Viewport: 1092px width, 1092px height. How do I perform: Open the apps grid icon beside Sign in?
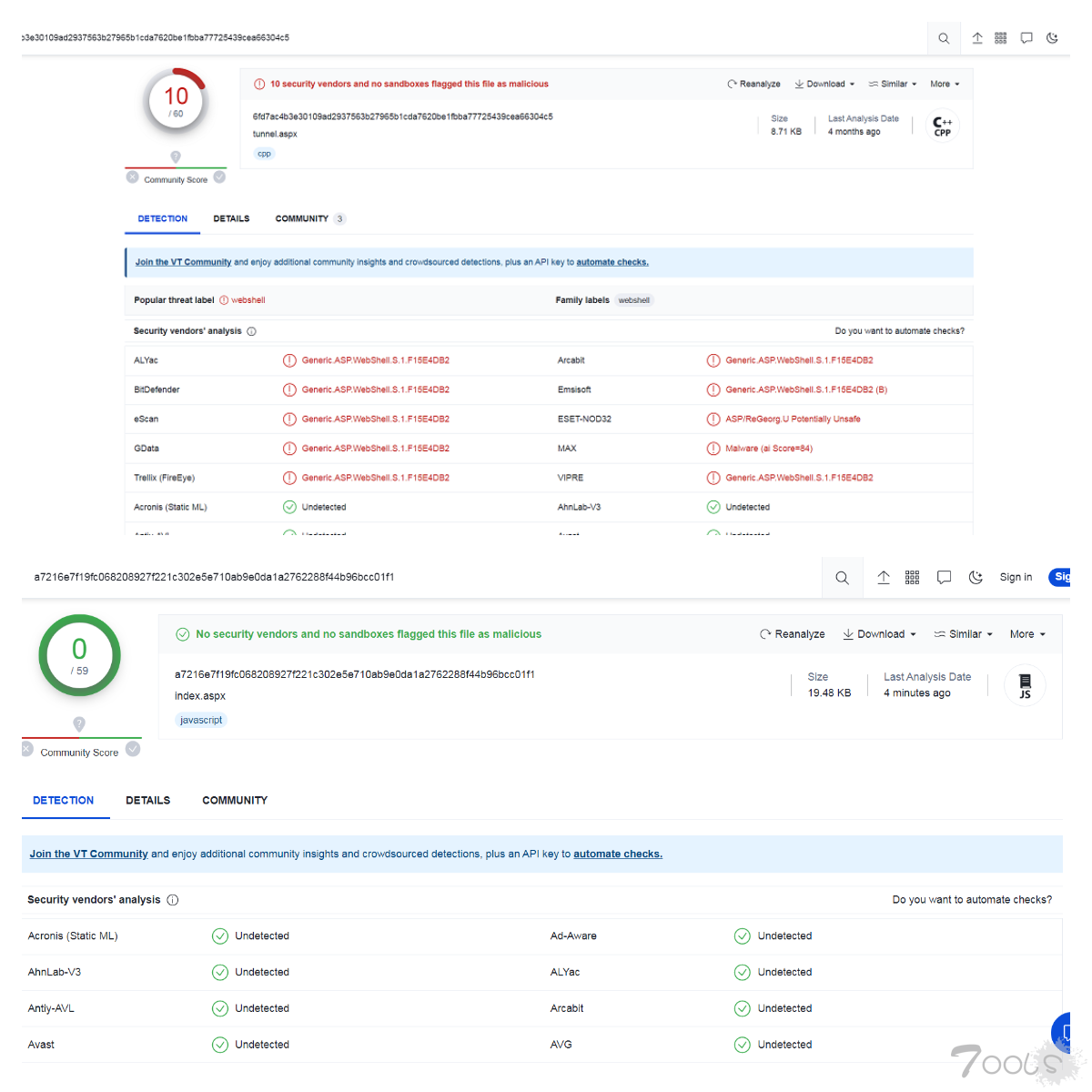tap(913, 578)
